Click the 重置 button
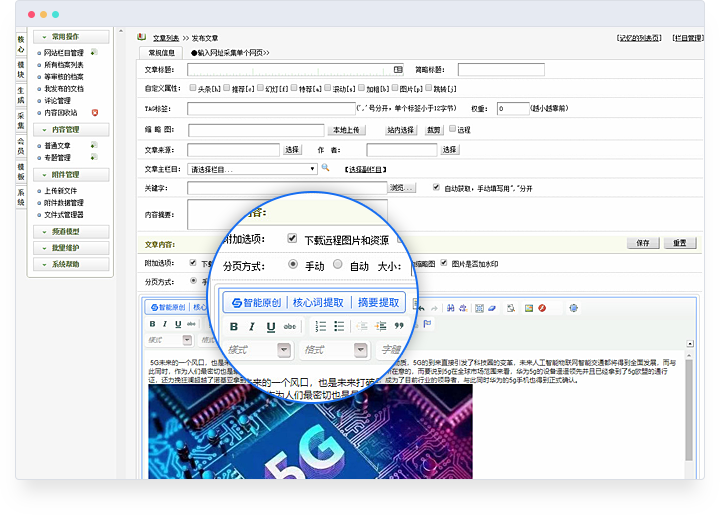The height and width of the screenshot is (515, 720). click(x=680, y=243)
